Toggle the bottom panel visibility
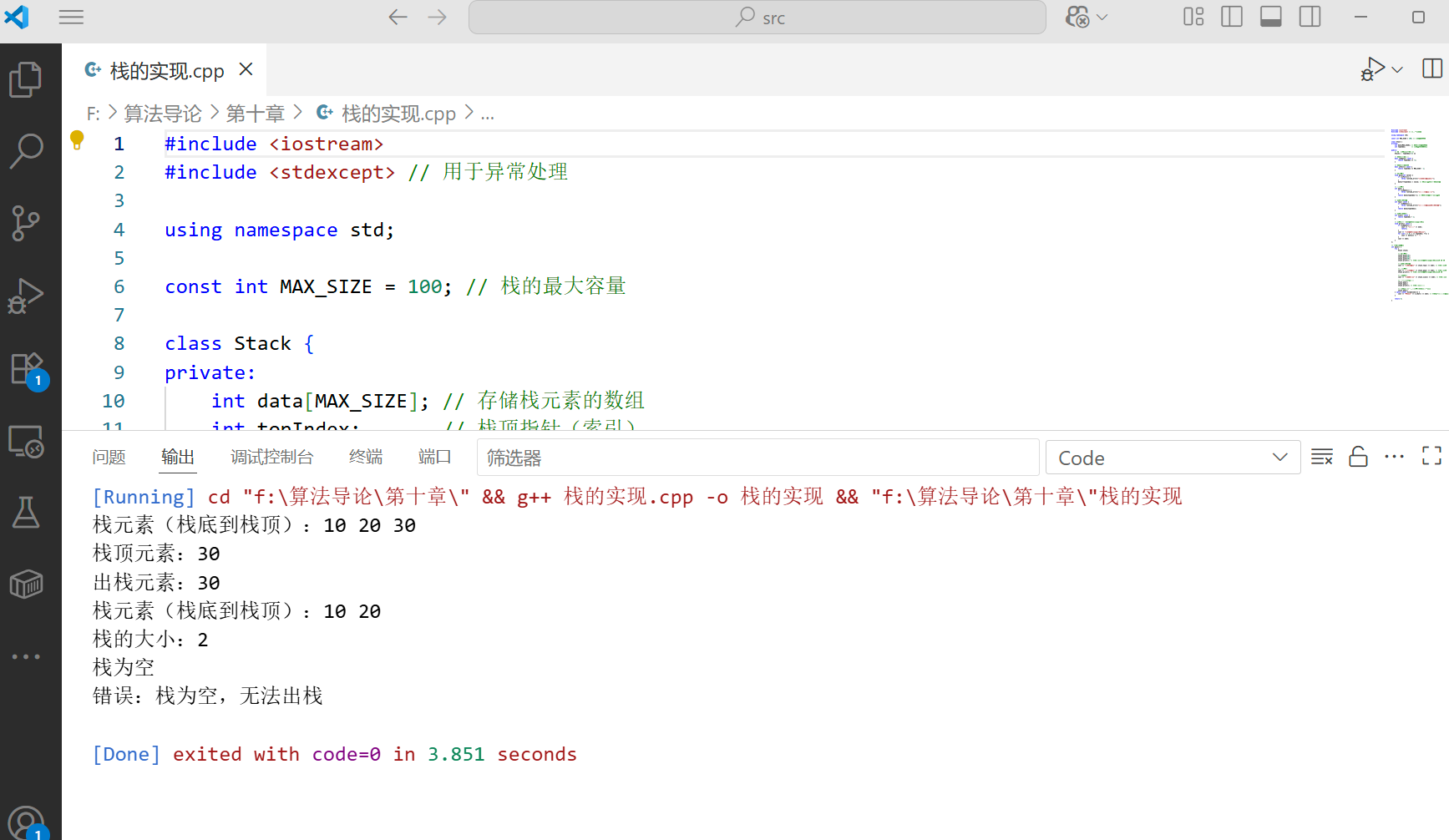 pyautogui.click(x=1271, y=17)
